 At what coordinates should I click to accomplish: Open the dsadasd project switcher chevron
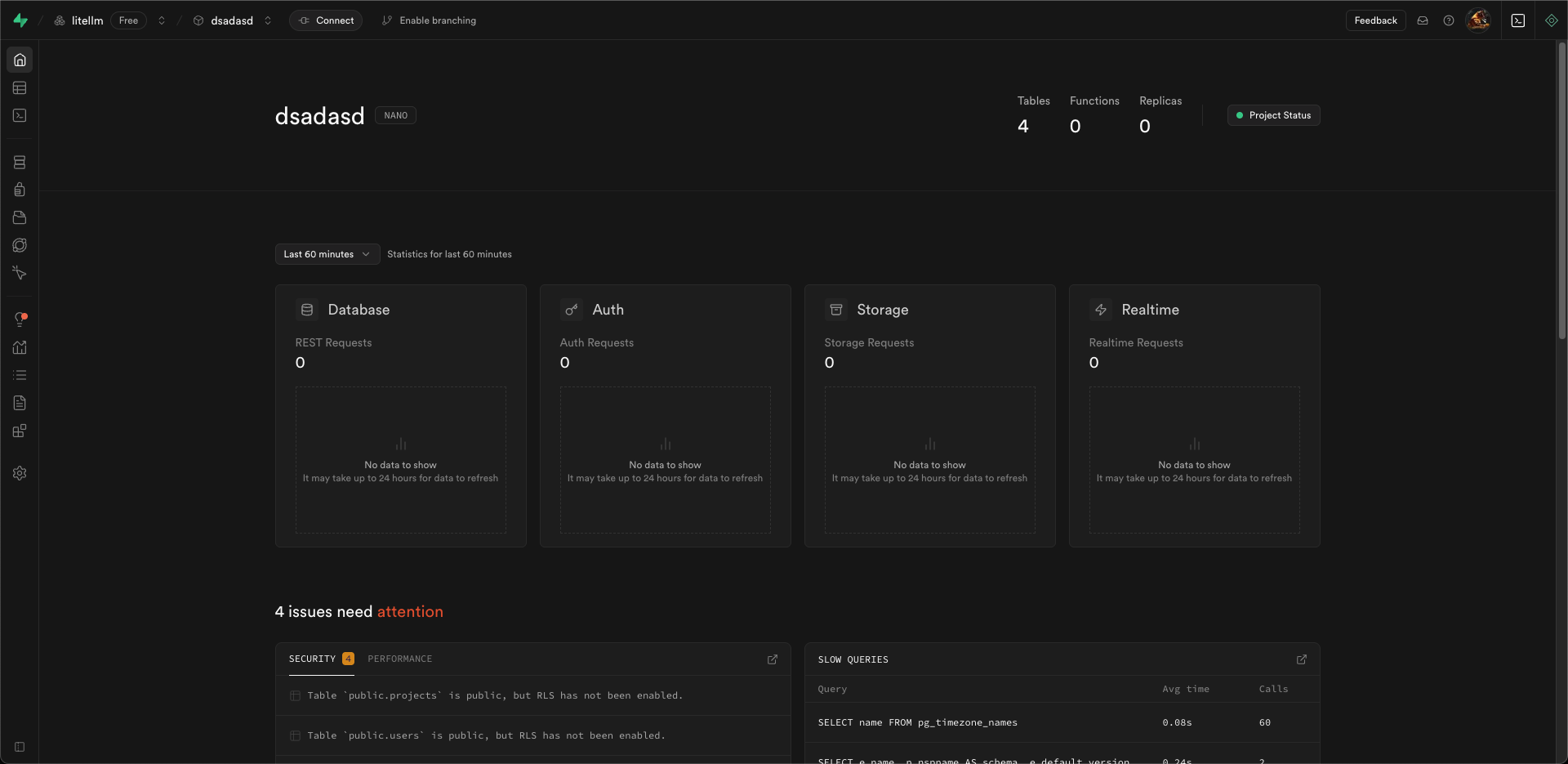click(x=267, y=20)
